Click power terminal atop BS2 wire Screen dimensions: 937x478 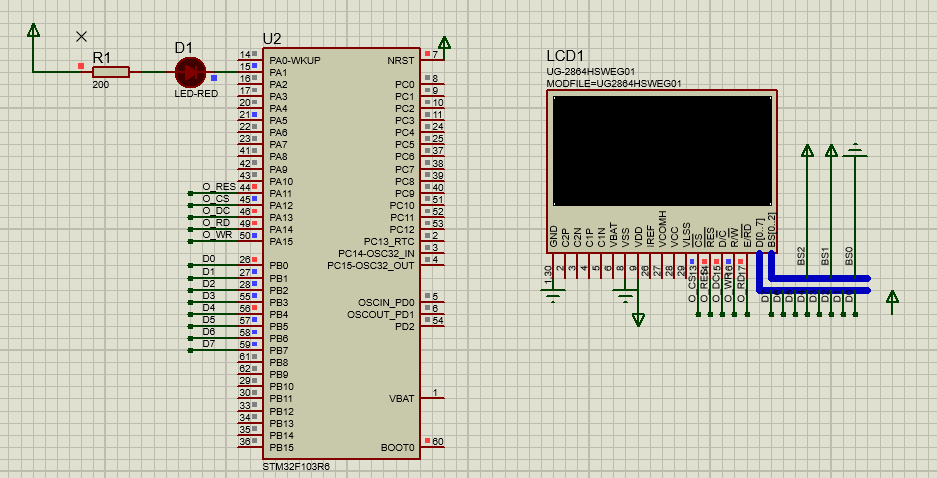(807, 151)
